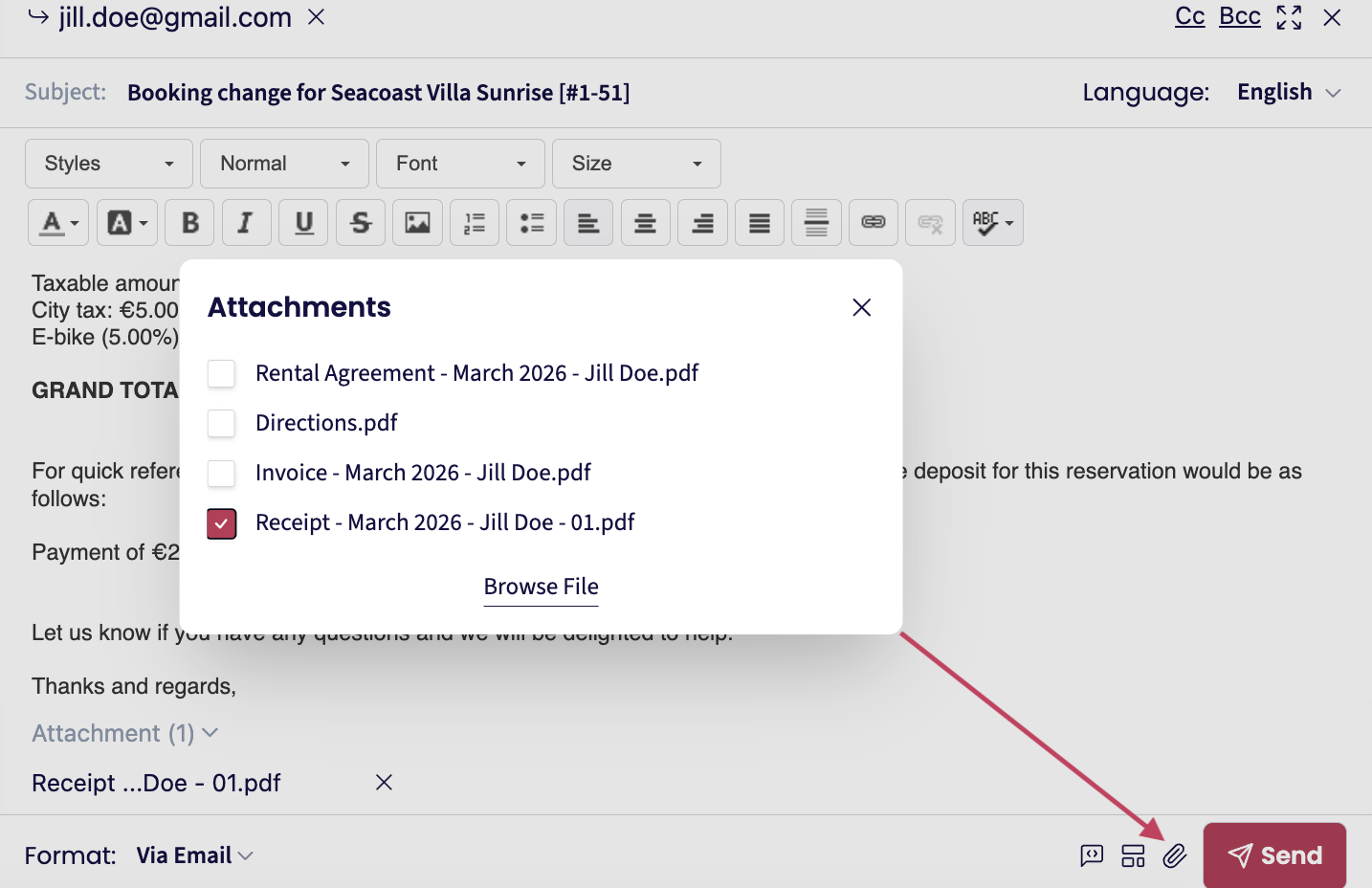
Task: Click the Thanks and regards line
Action: pos(134,686)
